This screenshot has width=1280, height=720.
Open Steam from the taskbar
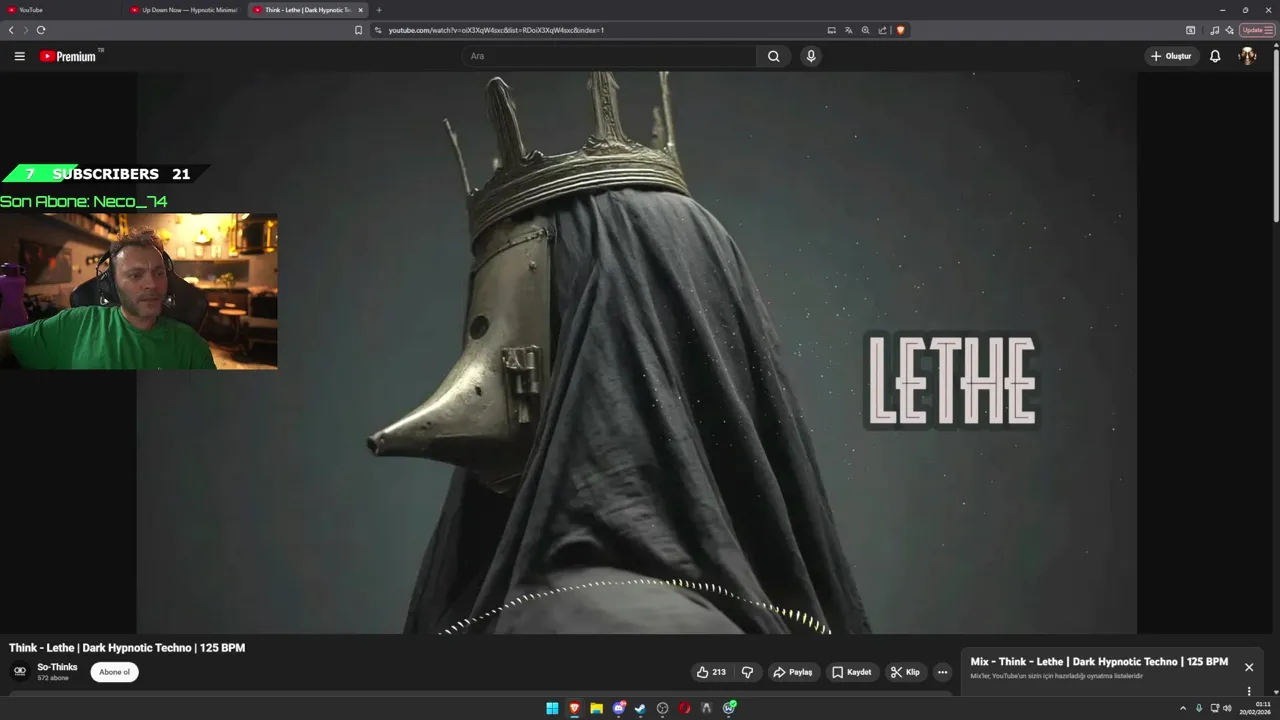click(640, 708)
